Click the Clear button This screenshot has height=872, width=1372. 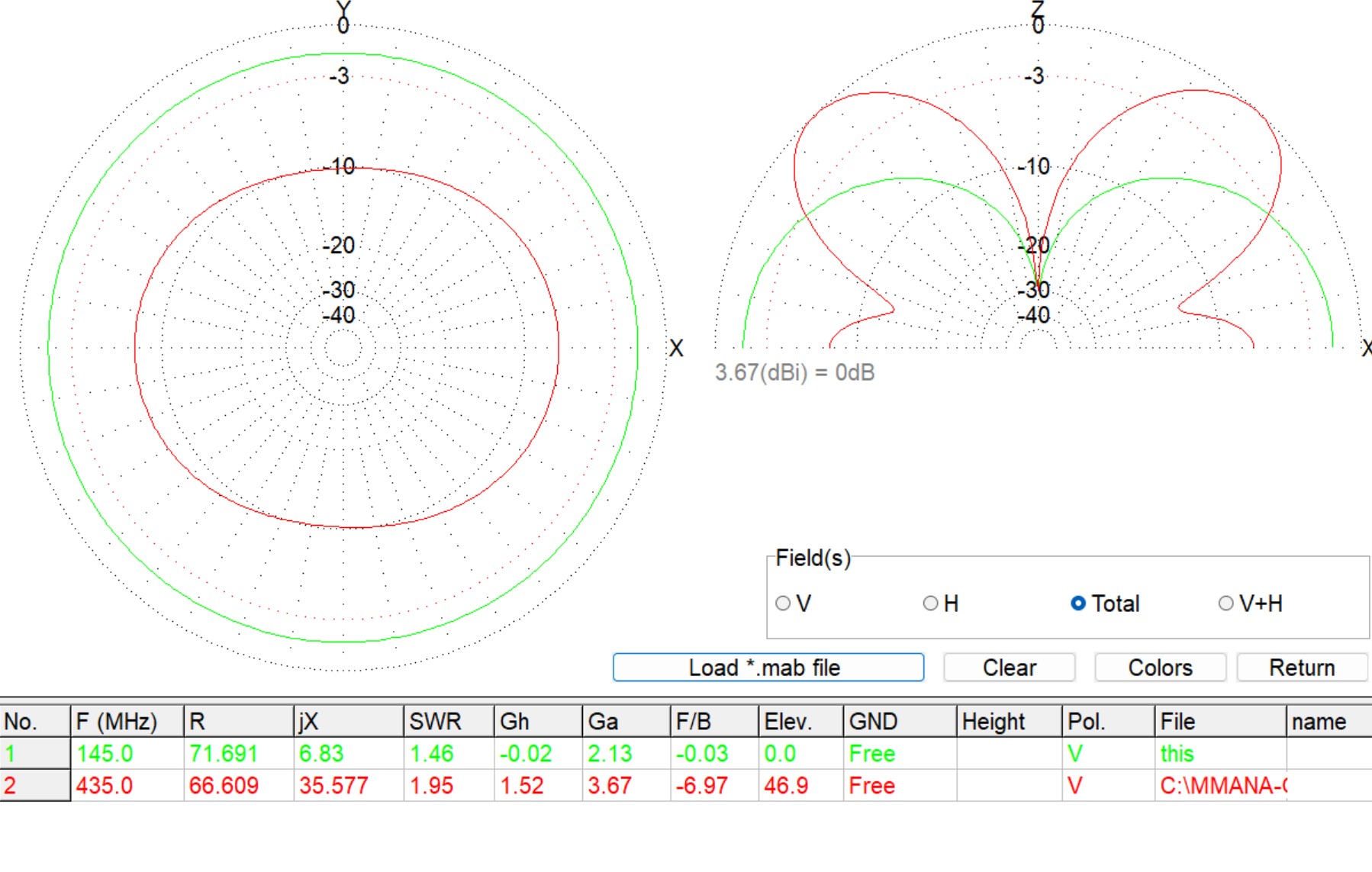point(1009,668)
